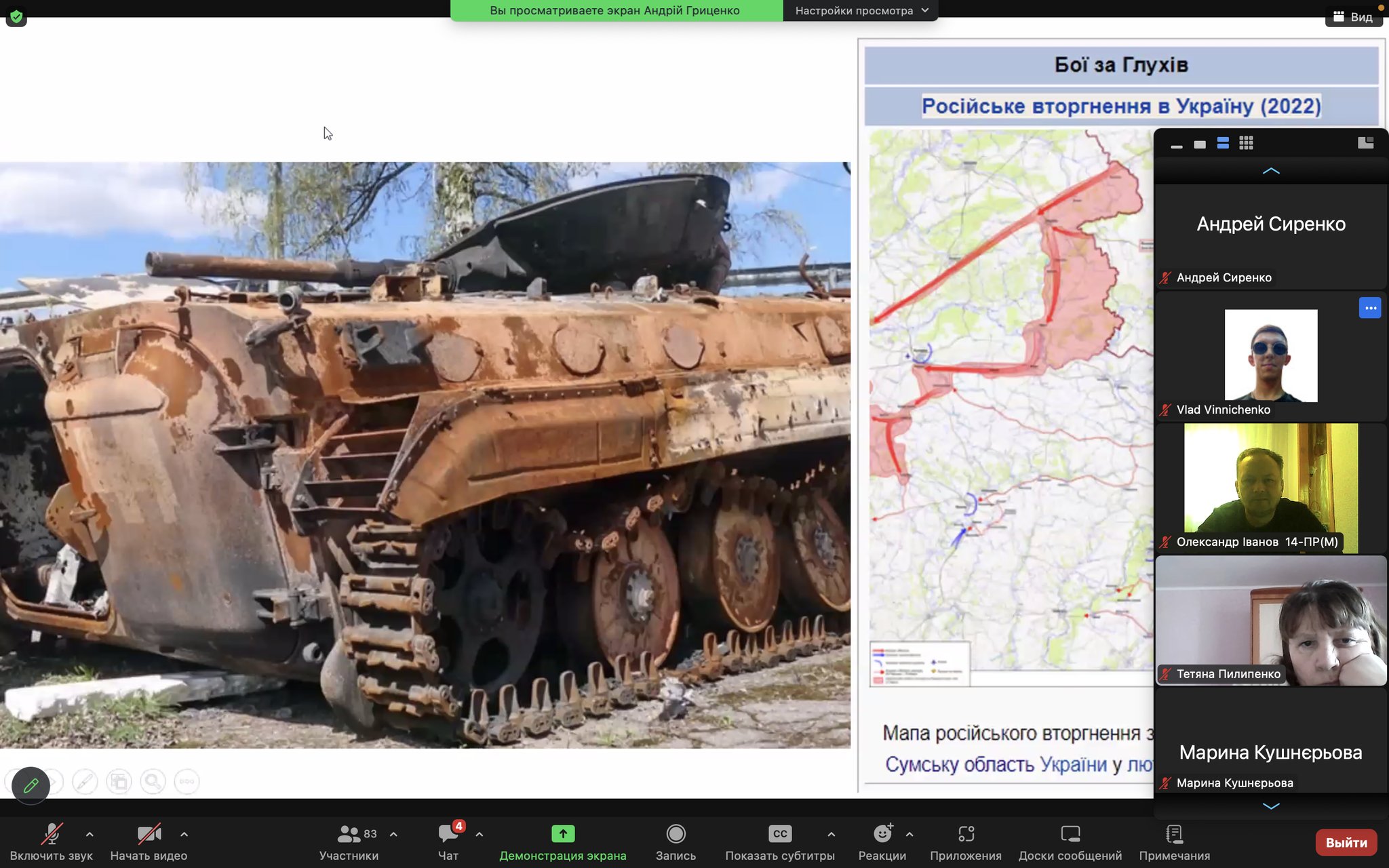
Task: Expand audio options arrow next to Включить звук
Action: pos(90,835)
